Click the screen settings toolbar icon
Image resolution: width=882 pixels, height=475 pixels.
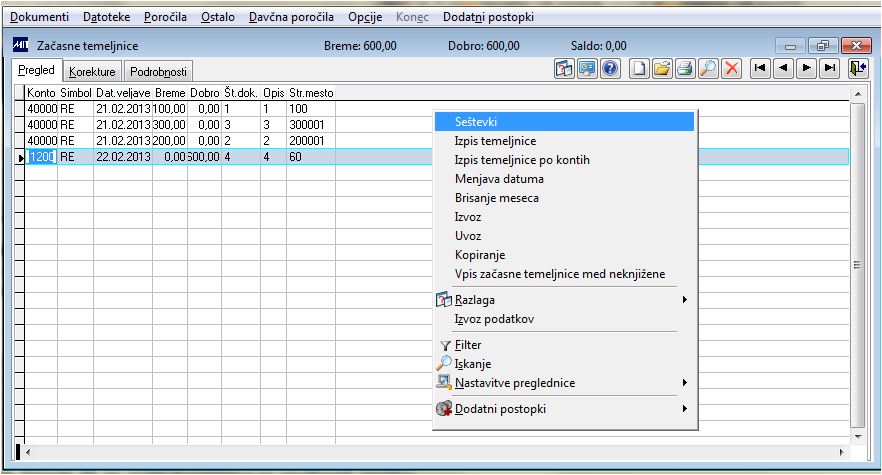(587, 69)
